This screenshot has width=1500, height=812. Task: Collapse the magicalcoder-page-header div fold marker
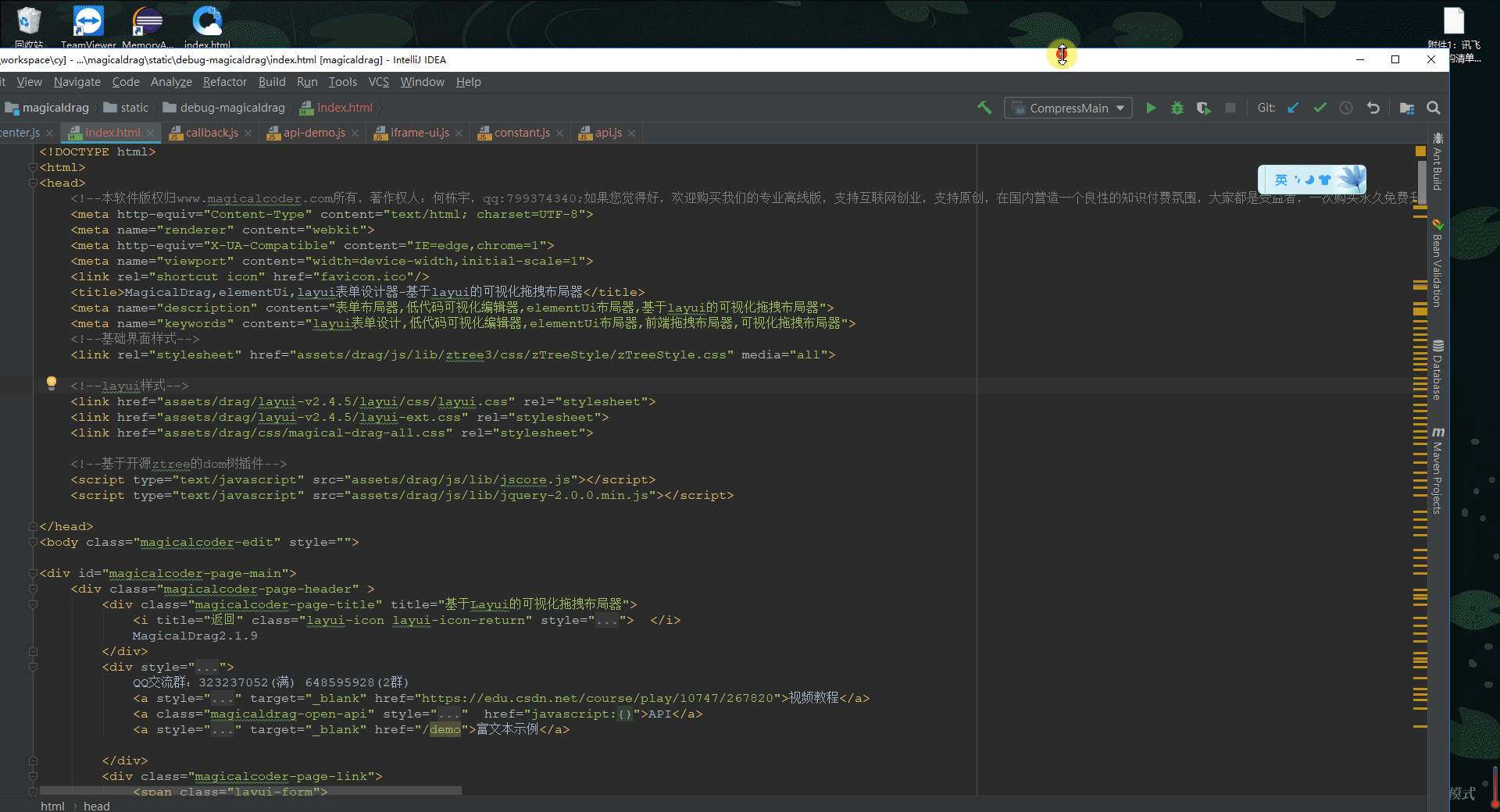tap(33, 589)
